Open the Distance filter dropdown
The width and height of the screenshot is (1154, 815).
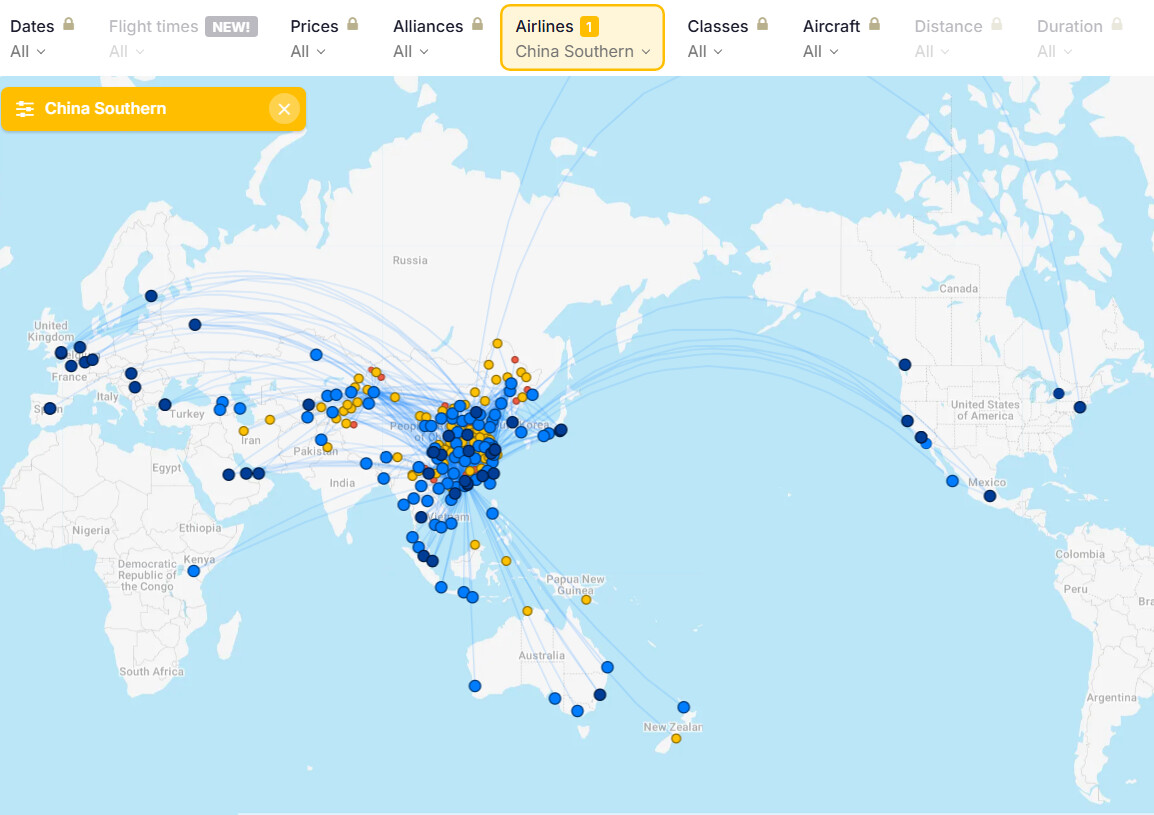pos(958,38)
